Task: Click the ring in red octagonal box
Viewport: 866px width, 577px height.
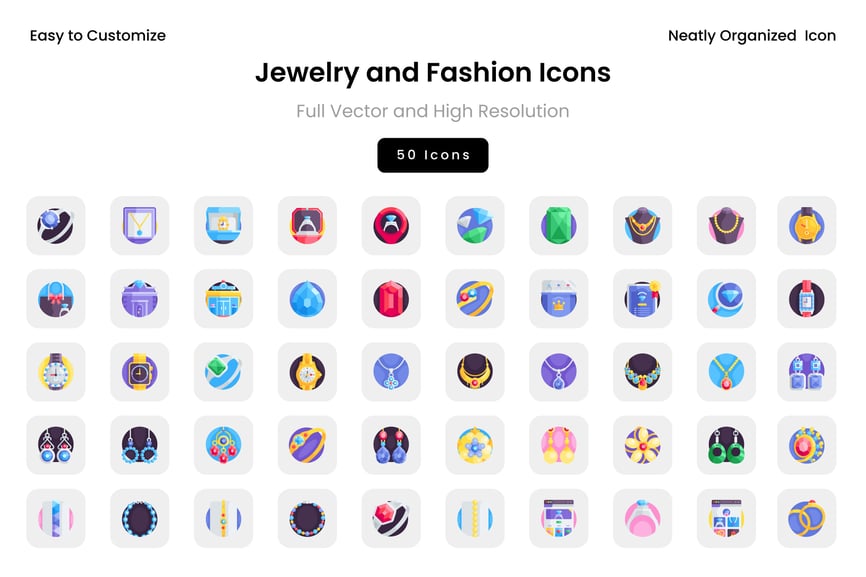Action: pos(307,225)
